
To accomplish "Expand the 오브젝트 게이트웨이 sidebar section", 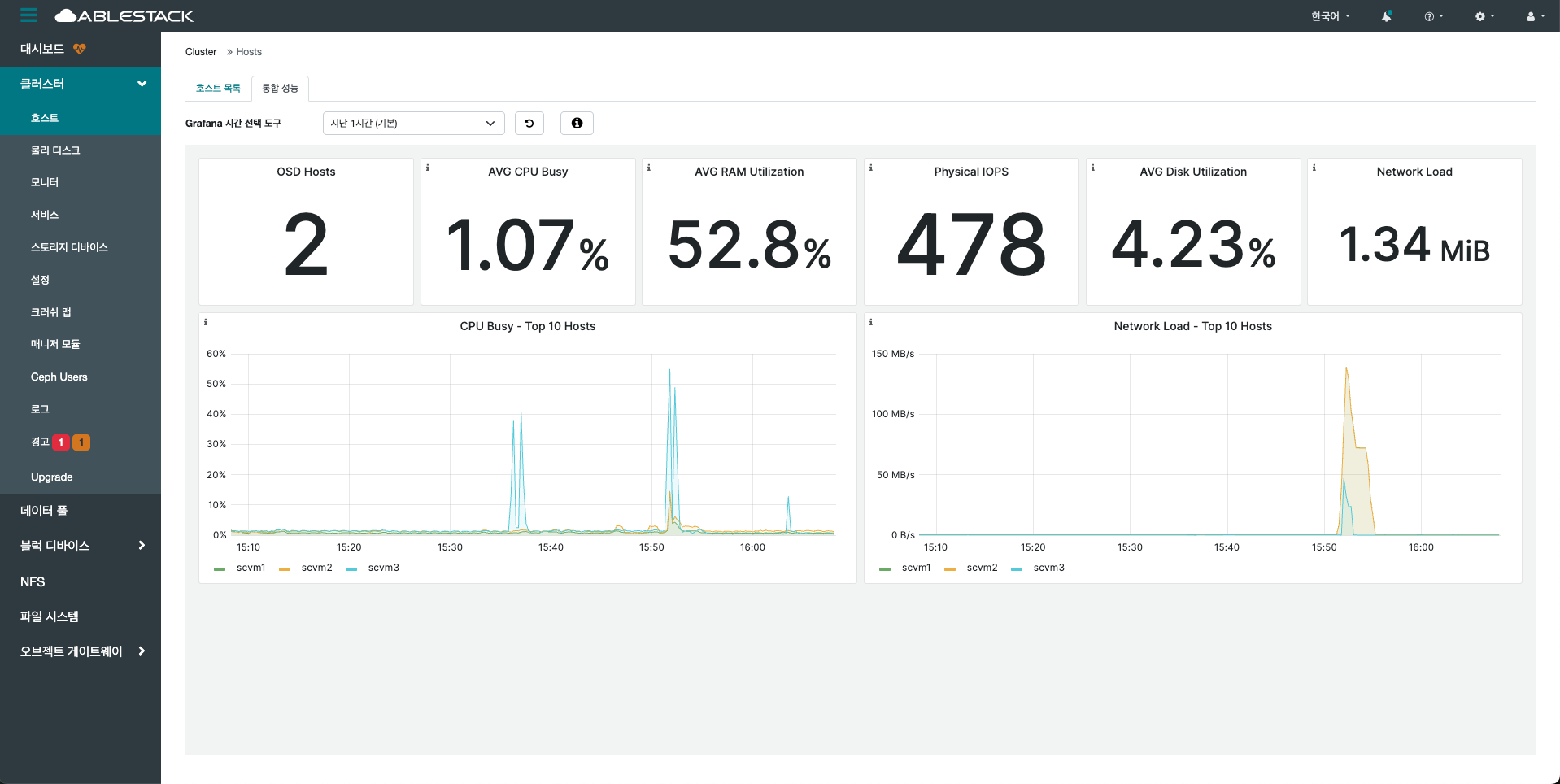I will tap(81, 651).
